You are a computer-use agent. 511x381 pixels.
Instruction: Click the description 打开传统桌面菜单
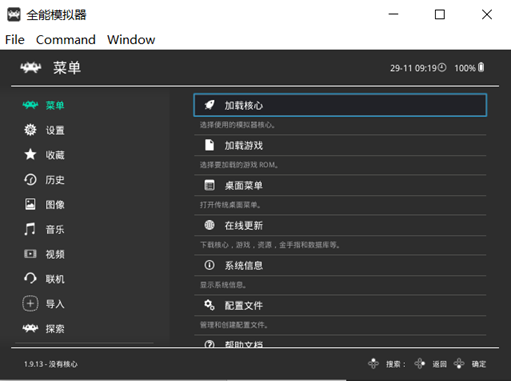[x=230, y=205]
